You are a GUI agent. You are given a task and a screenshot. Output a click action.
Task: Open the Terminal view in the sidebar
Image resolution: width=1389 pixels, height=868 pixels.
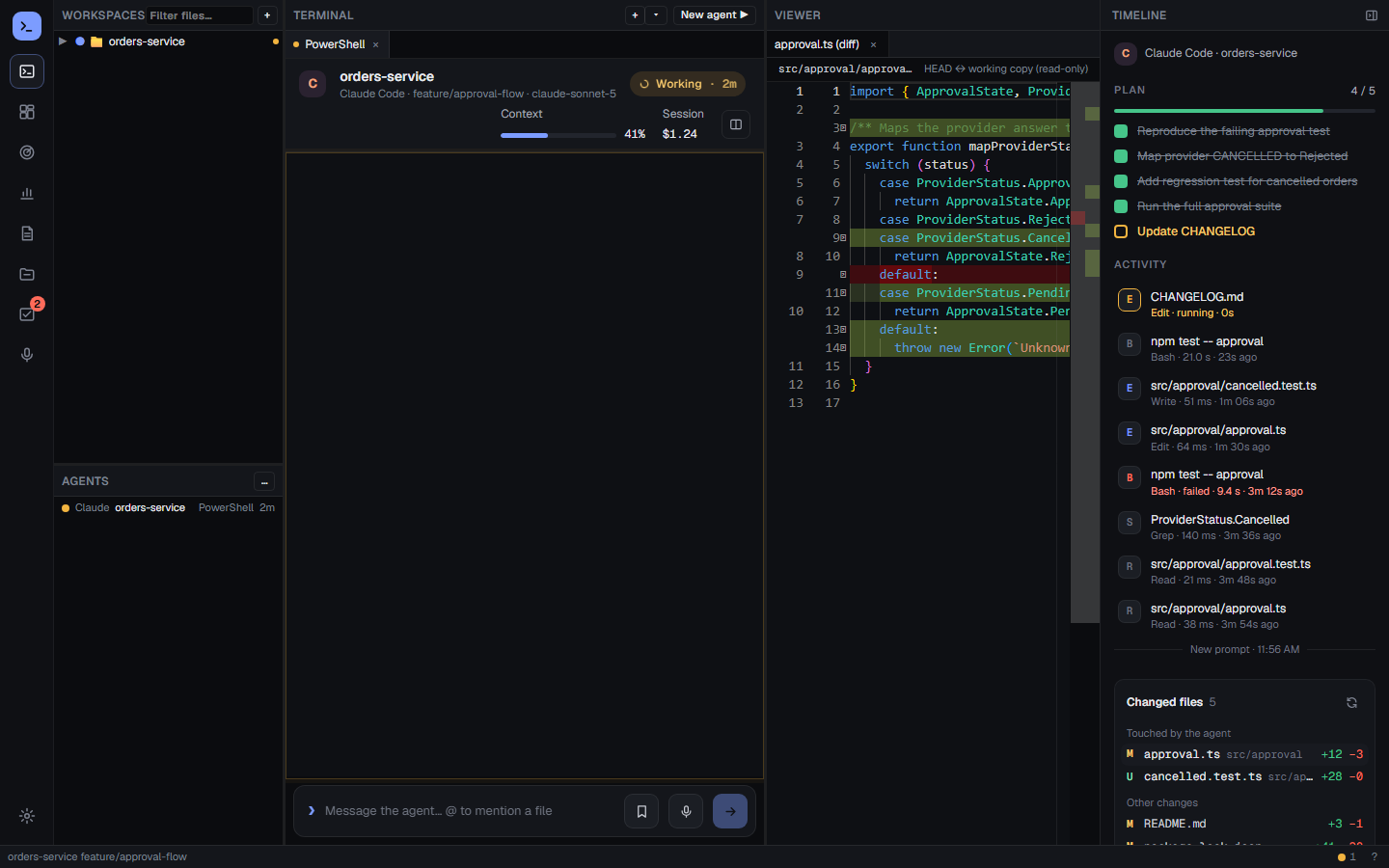click(x=27, y=71)
